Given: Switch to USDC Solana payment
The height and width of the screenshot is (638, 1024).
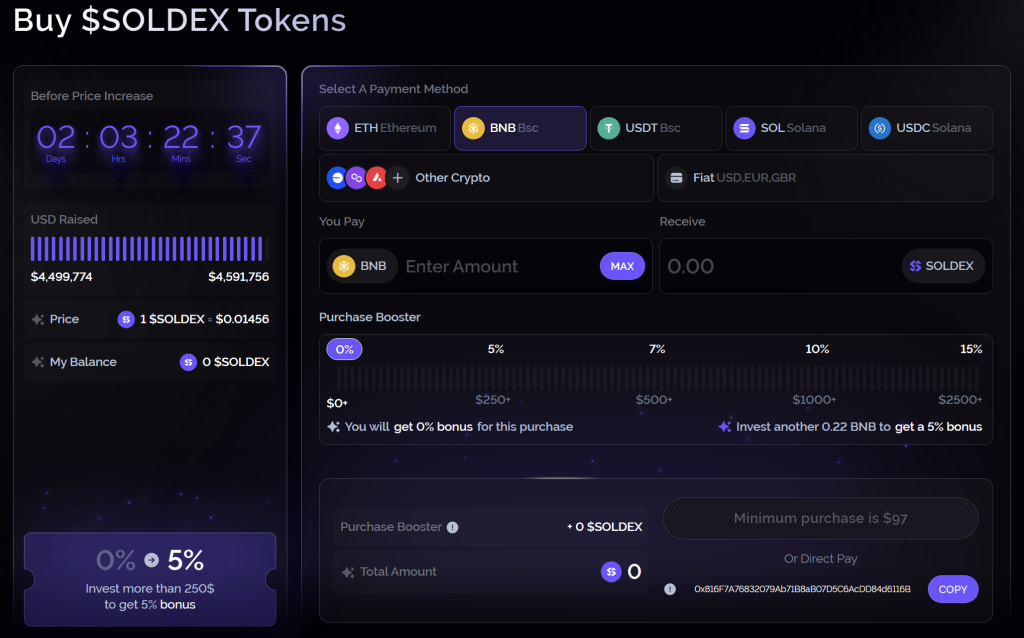Looking at the screenshot, I should coord(926,128).
